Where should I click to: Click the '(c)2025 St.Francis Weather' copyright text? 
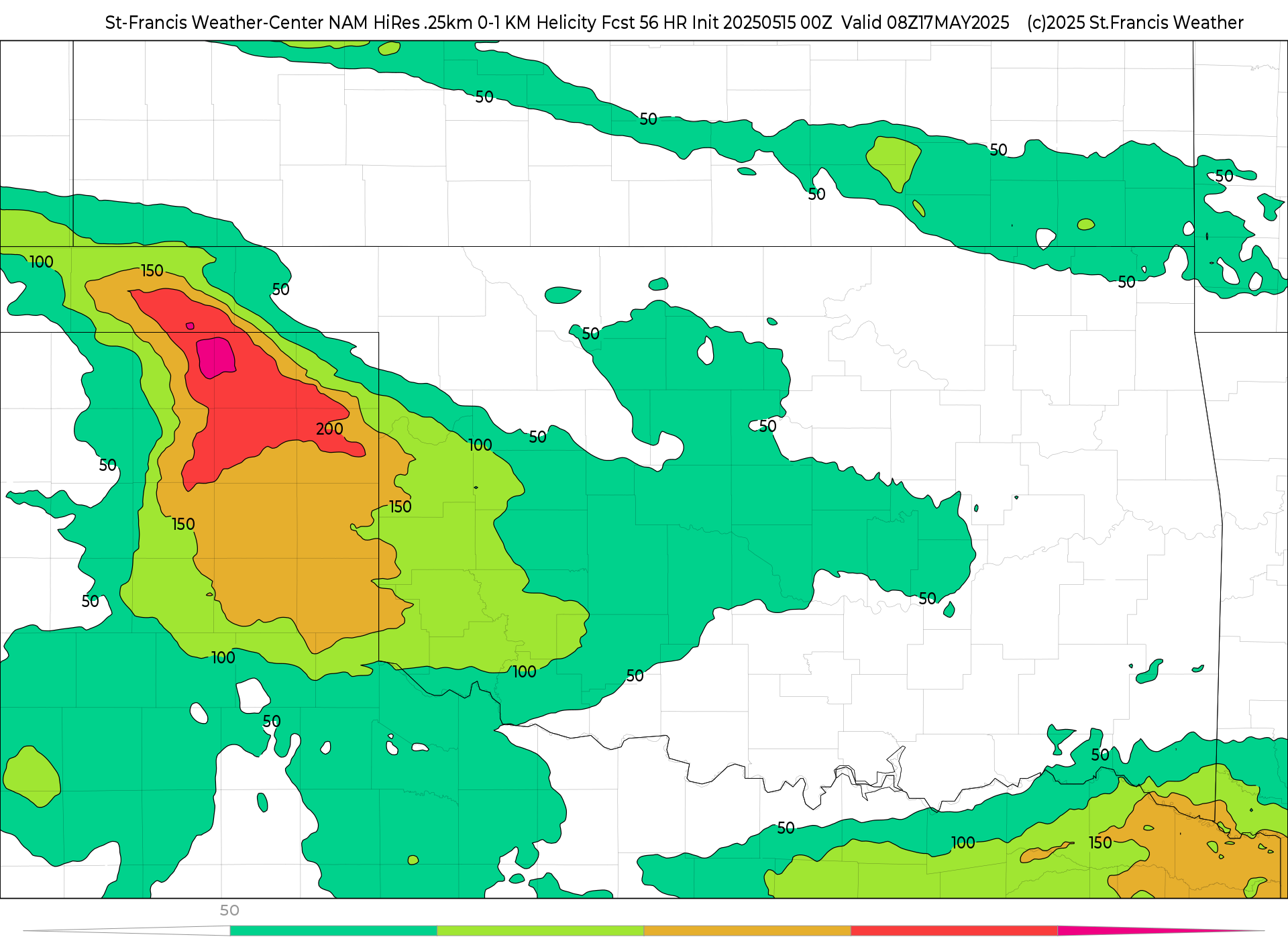pos(1135,22)
